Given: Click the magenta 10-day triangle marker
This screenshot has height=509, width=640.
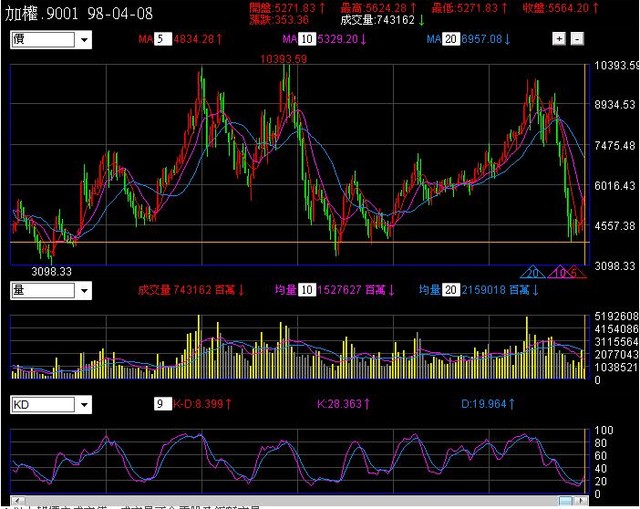Looking at the screenshot, I should coord(560,272).
